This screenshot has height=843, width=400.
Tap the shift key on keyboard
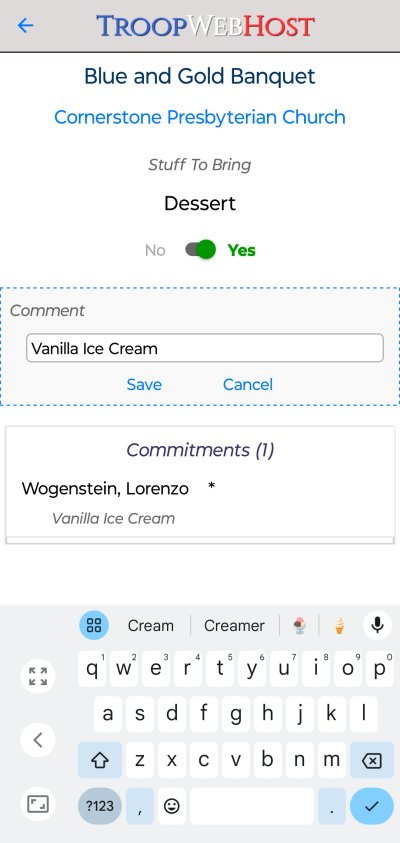100,760
